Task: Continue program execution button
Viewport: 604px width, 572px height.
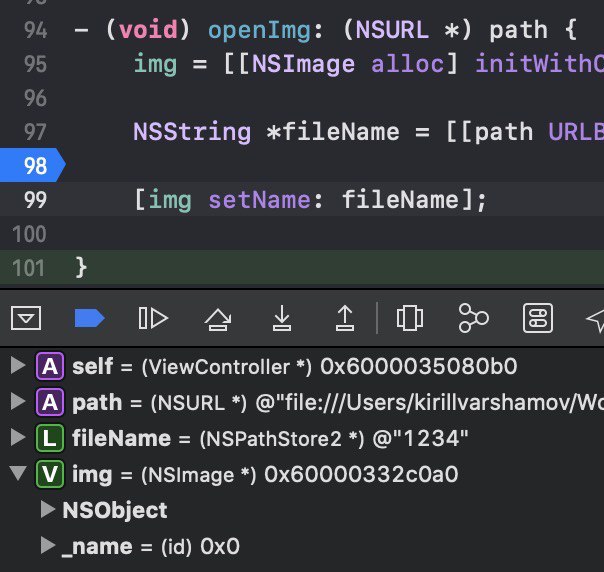Action: [x=153, y=318]
